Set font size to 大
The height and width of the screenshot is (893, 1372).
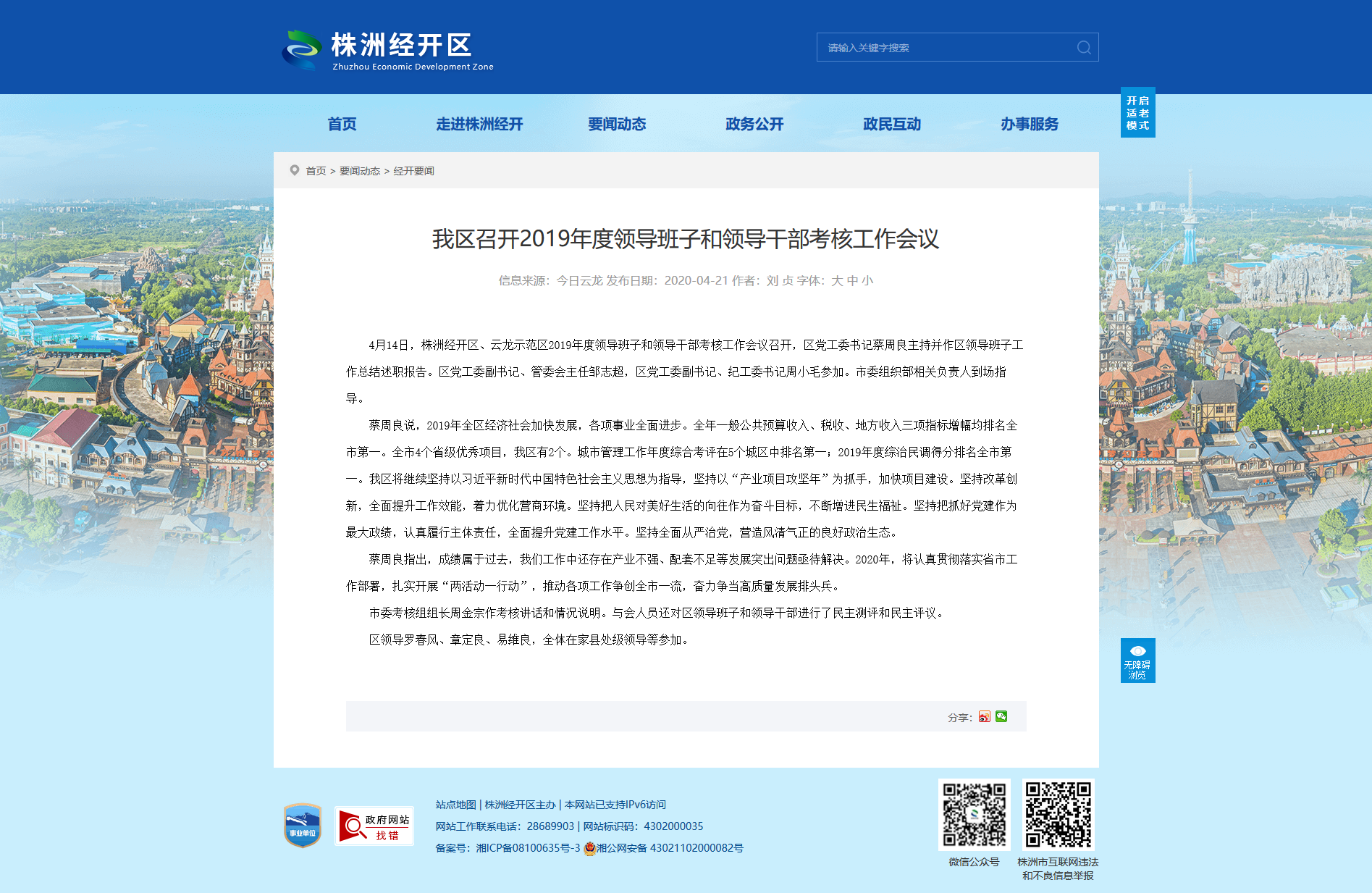click(837, 281)
